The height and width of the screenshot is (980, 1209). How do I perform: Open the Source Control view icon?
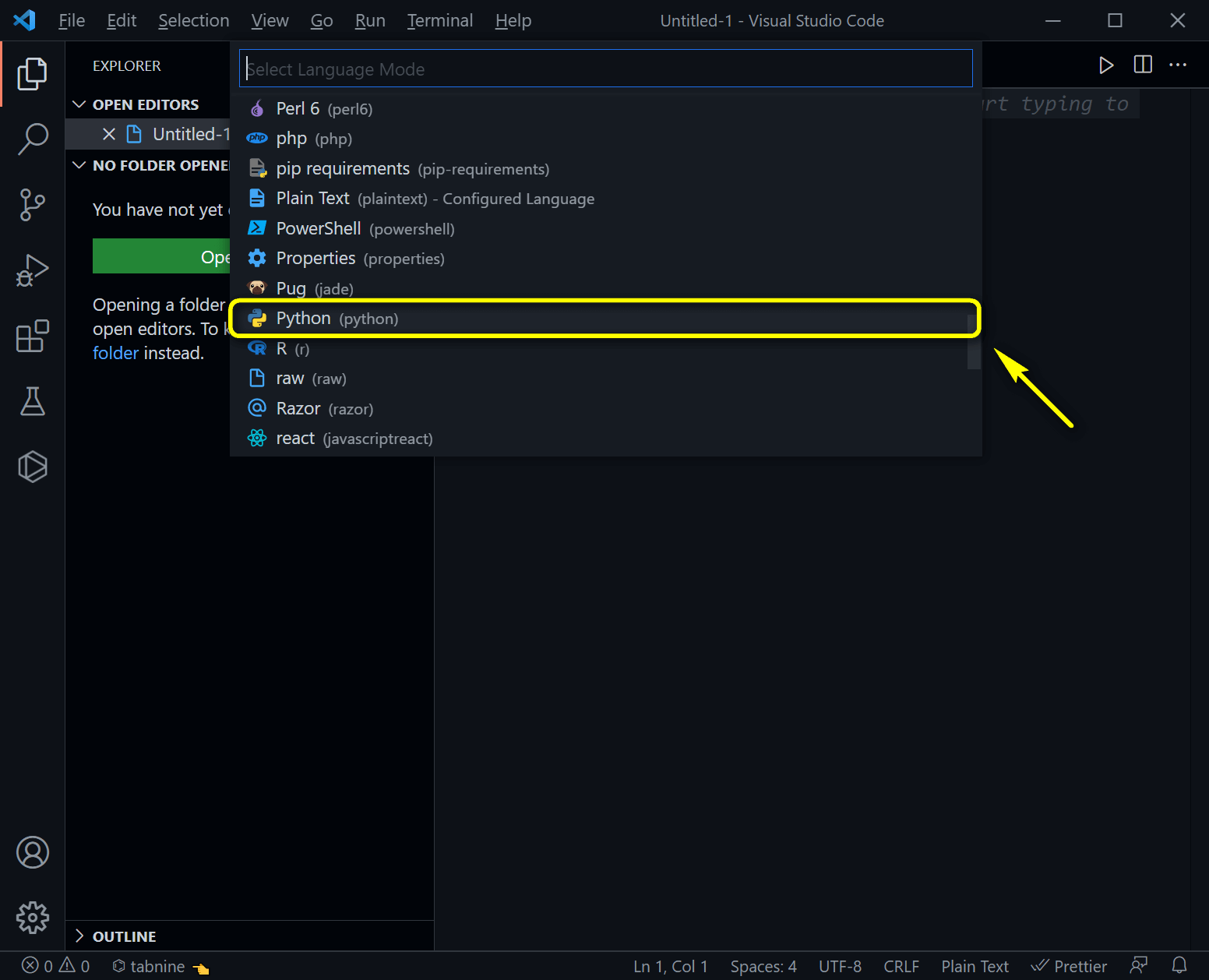[x=33, y=205]
